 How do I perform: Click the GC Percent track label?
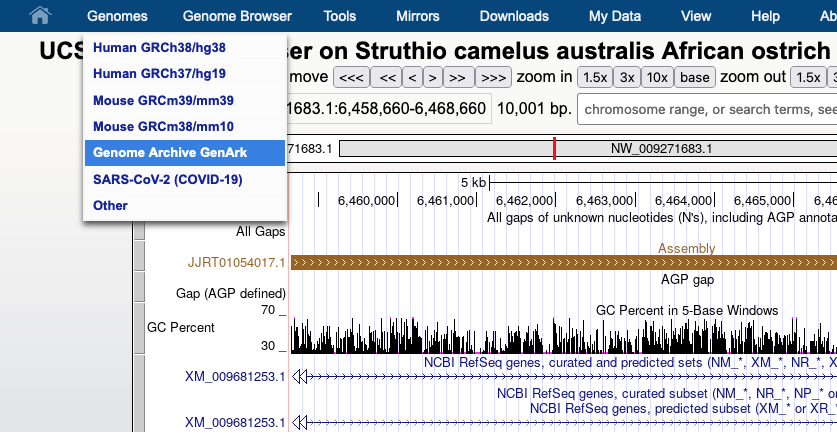coord(180,327)
